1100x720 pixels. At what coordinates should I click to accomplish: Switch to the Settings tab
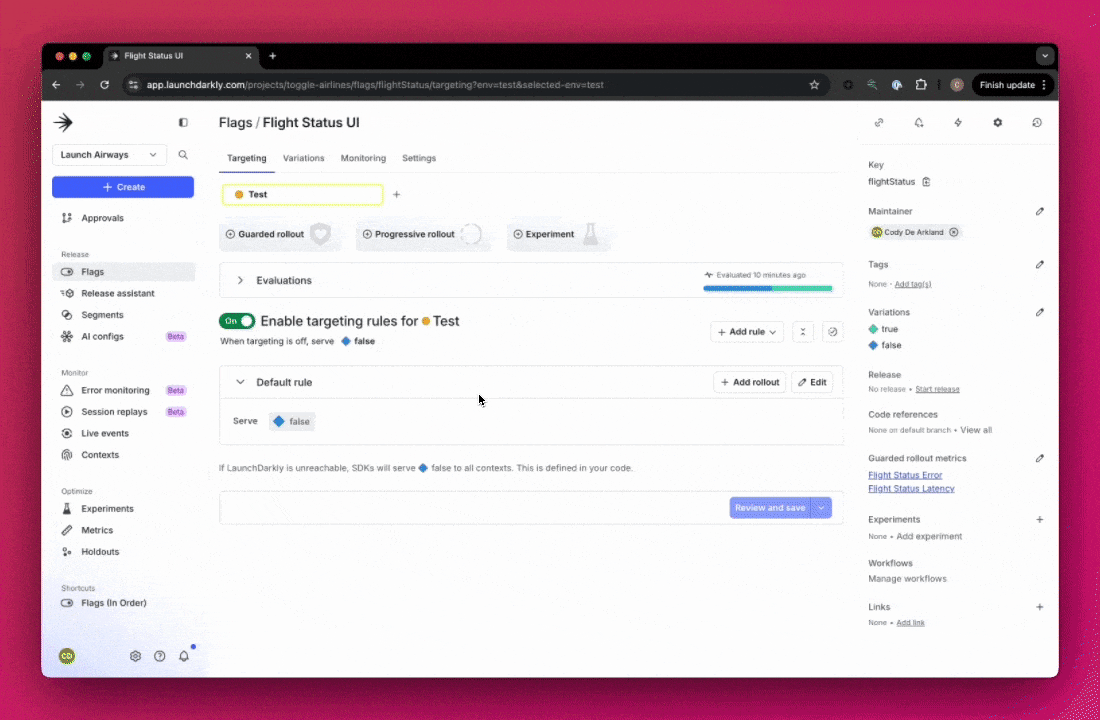(419, 158)
